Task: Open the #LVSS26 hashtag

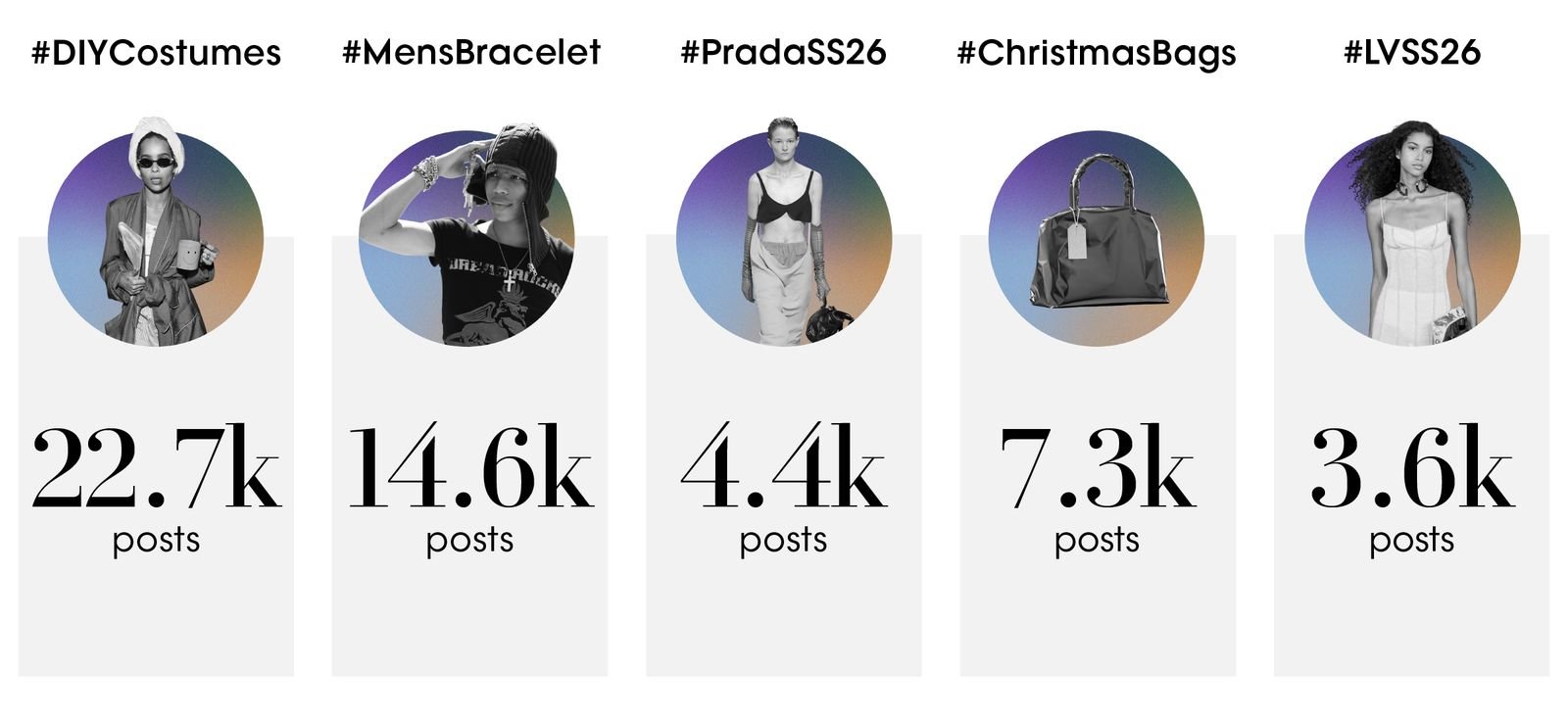Action: pyautogui.click(x=1411, y=53)
